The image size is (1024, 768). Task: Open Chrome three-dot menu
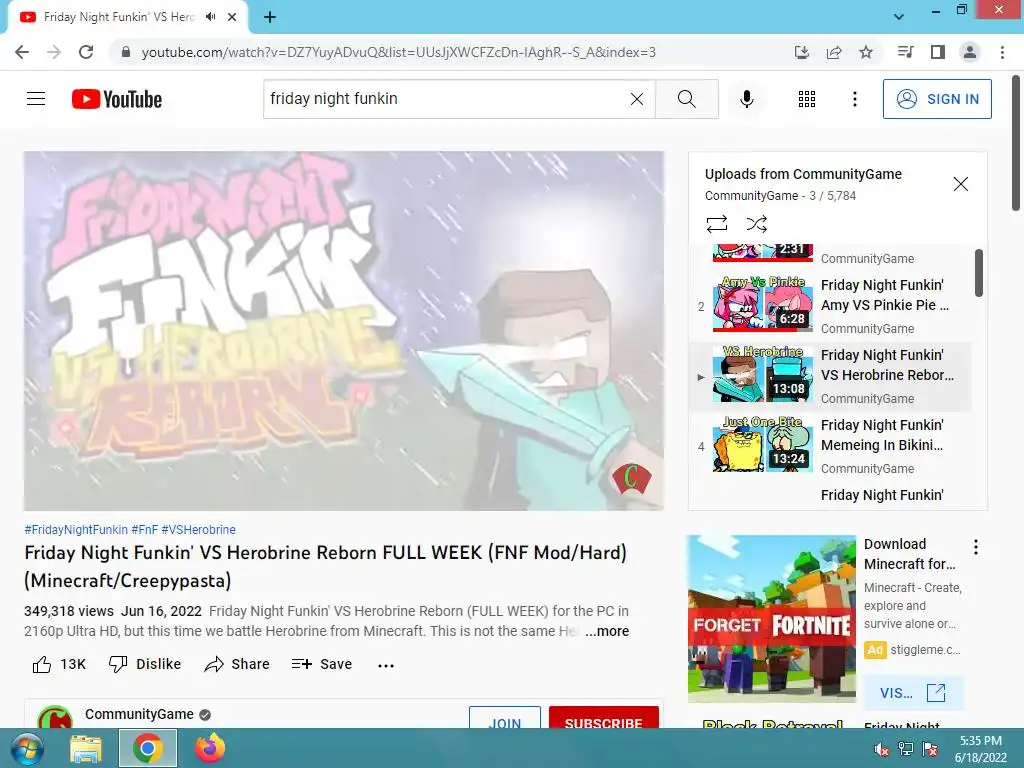(1002, 52)
